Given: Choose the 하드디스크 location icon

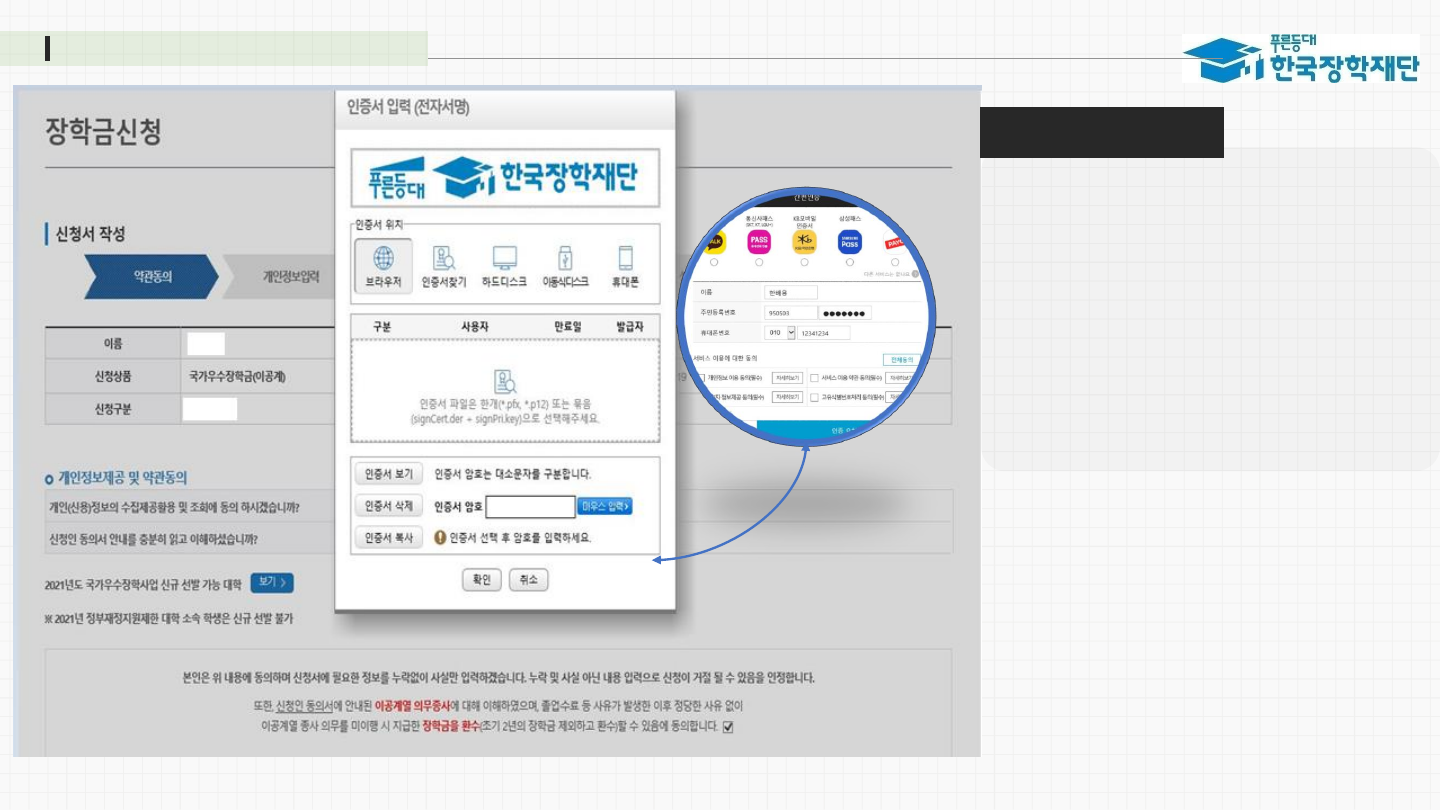Looking at the screenshot, I should (504, 265).
